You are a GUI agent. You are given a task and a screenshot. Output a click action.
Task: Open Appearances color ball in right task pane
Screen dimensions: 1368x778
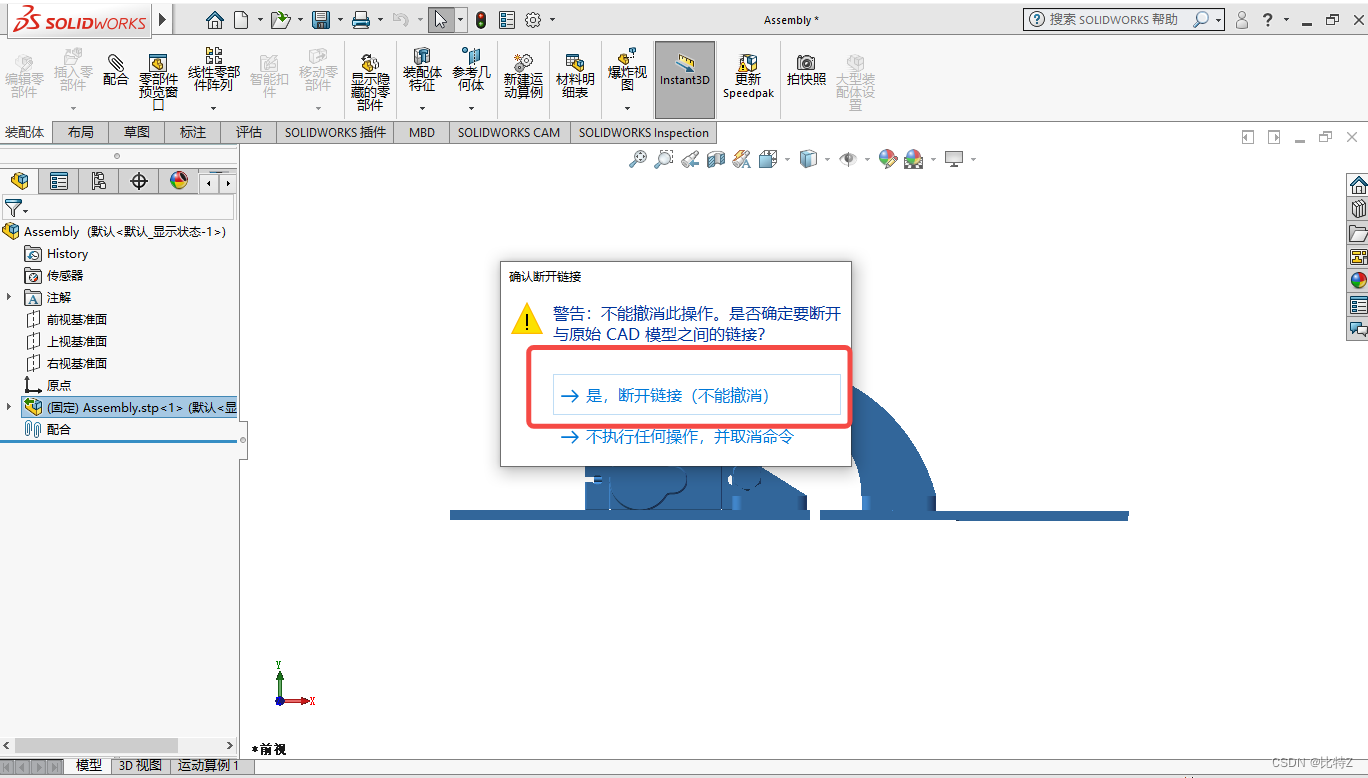click(x=1358, y=280)
